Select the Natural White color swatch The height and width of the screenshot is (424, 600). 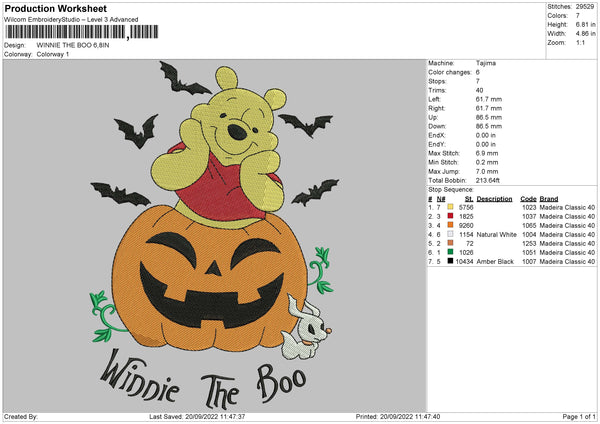450,234
